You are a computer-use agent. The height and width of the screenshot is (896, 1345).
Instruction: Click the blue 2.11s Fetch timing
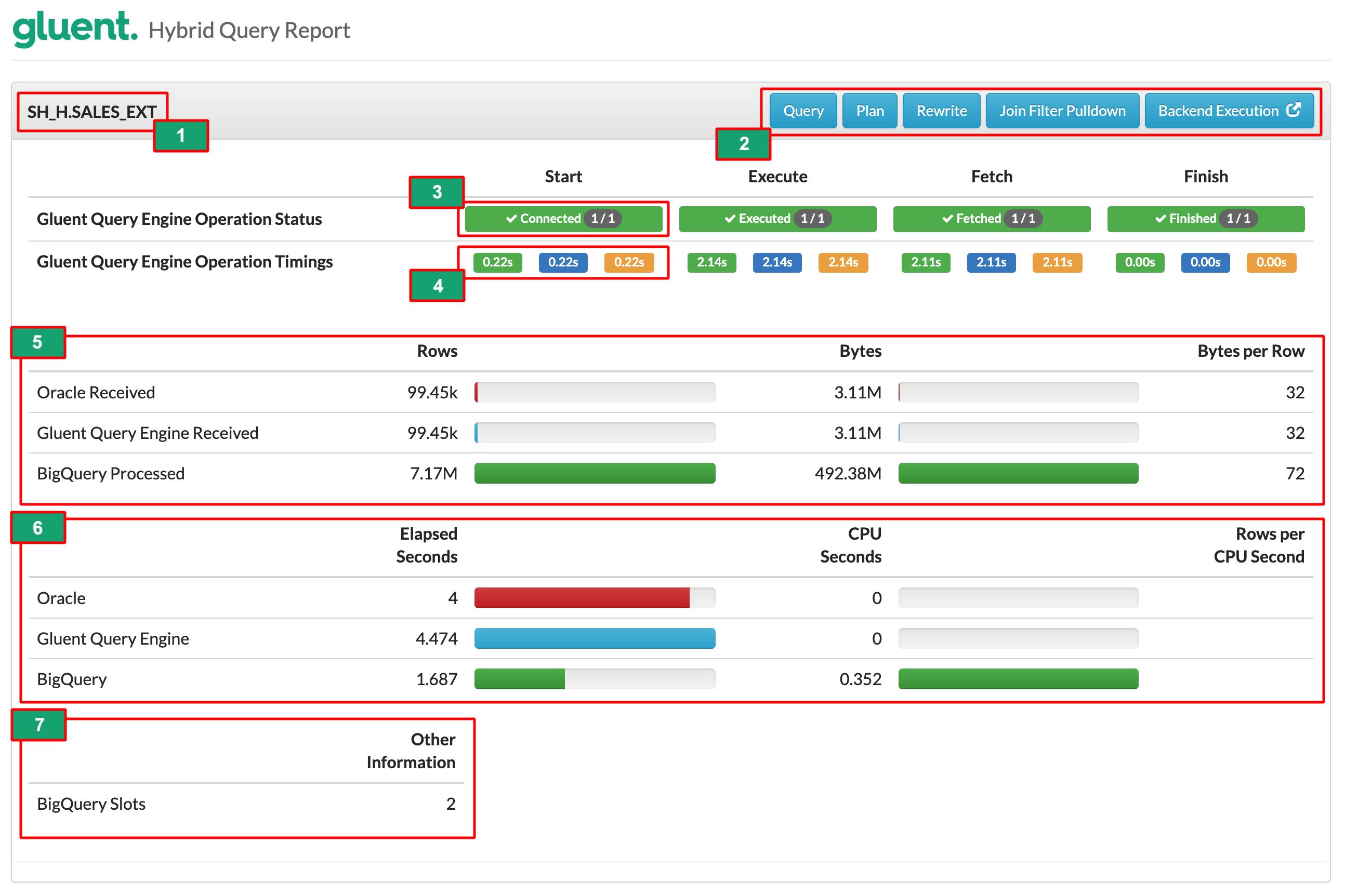coord(991,262)
